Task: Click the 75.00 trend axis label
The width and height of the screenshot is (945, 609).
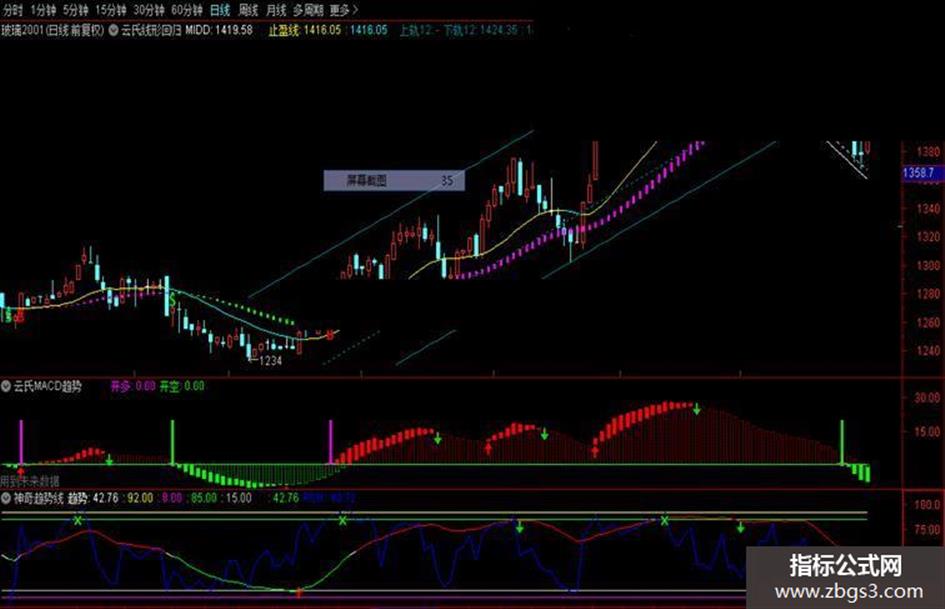Action: (927, 530)
